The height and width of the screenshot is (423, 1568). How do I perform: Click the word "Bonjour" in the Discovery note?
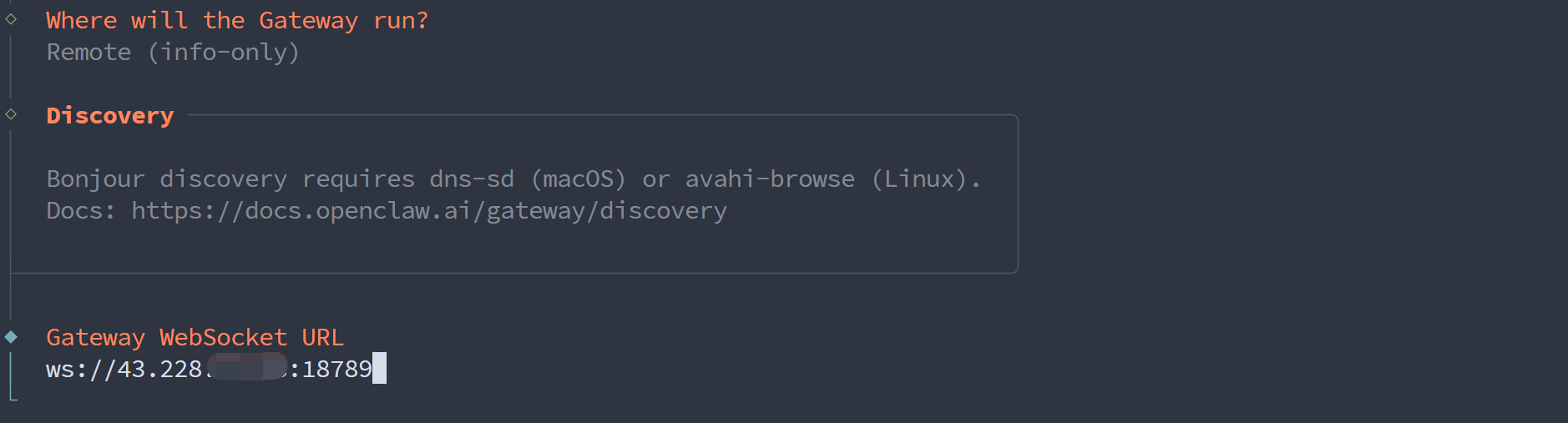click(95, 179)
